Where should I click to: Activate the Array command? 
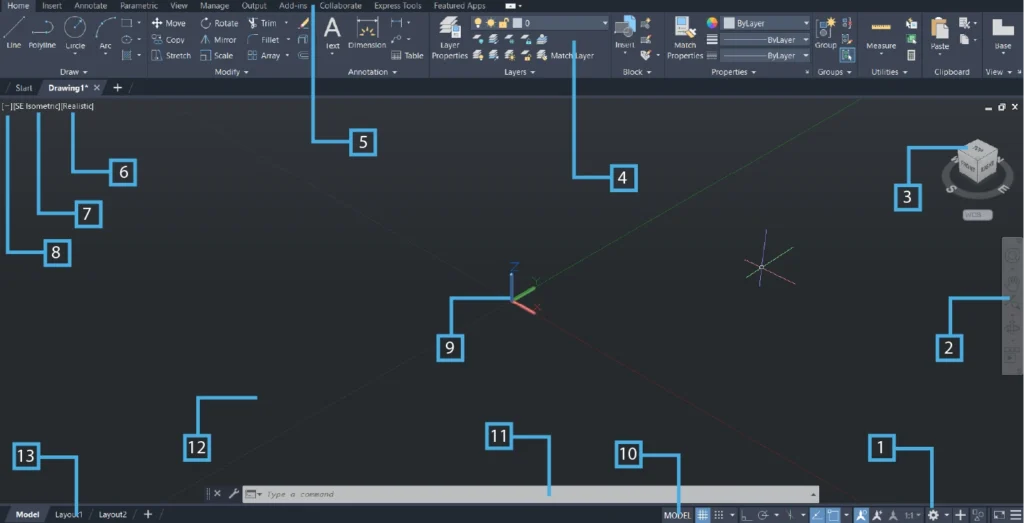pyautogui.click(x=264, y=55)
